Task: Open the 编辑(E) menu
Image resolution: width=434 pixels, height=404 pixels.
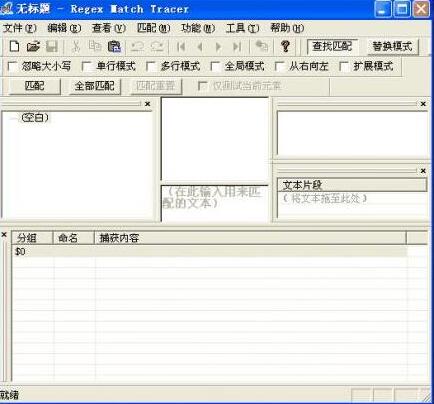Action: click(64, 28)
